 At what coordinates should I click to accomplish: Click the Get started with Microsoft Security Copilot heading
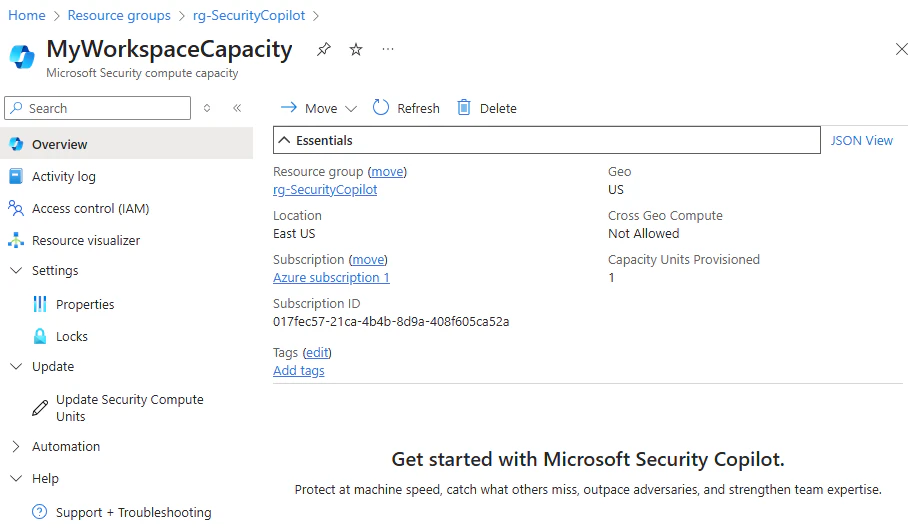coord(588,459)
